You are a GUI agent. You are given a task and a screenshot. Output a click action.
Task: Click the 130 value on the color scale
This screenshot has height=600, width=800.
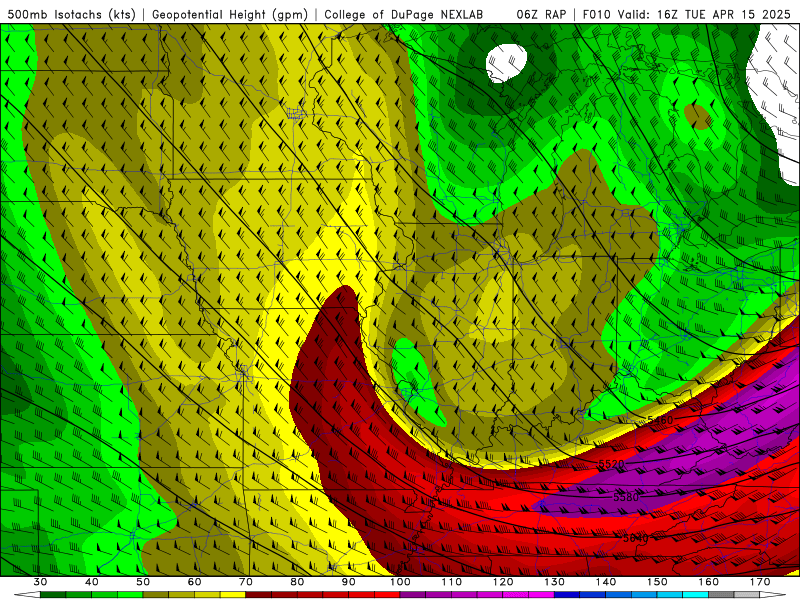point(555,582)
